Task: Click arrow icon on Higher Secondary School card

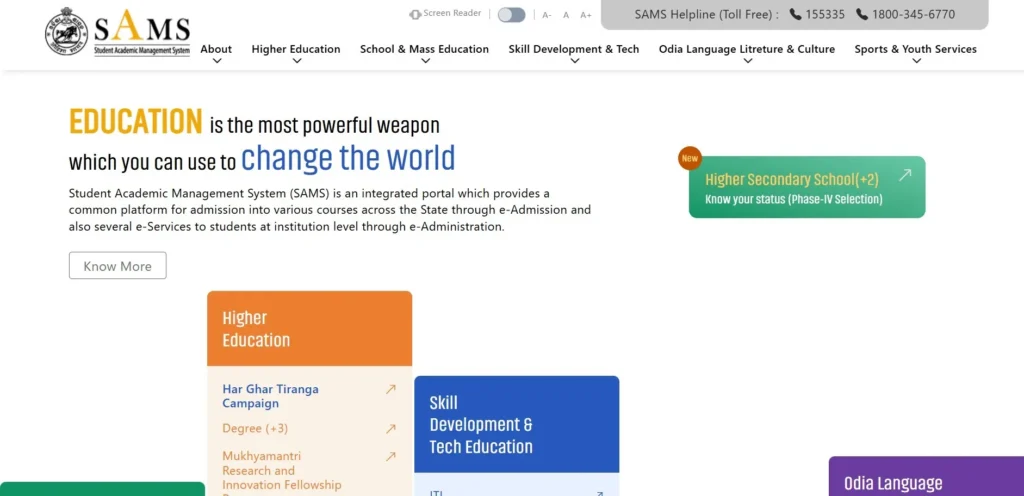Action: click(904, 175)
